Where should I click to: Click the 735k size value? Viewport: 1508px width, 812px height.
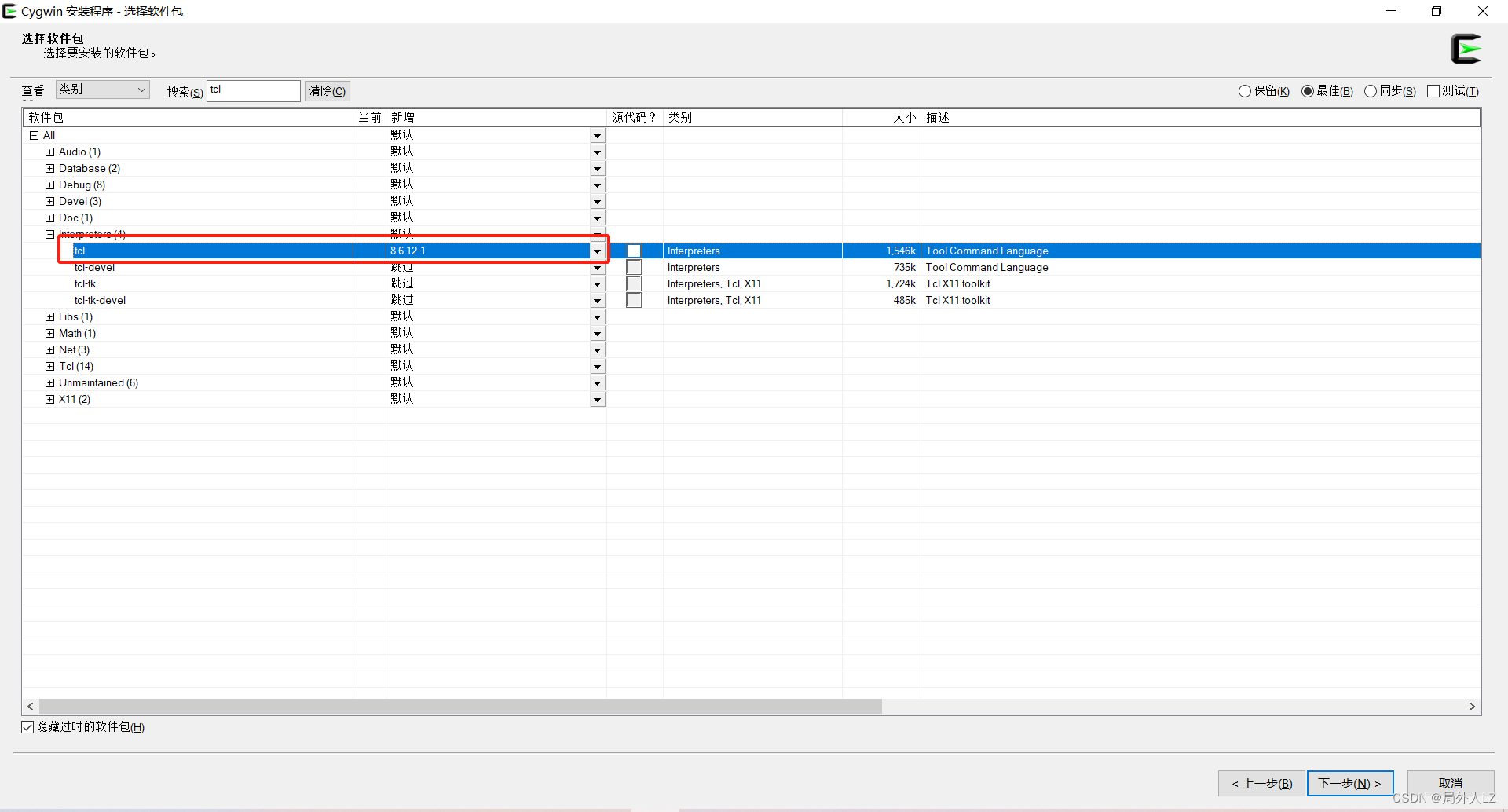[x=905, y=268]
